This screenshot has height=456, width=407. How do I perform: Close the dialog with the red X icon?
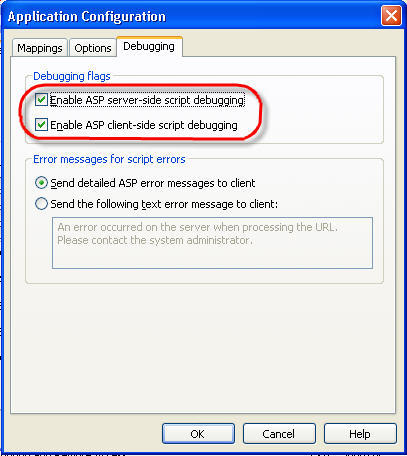point(391,16)
